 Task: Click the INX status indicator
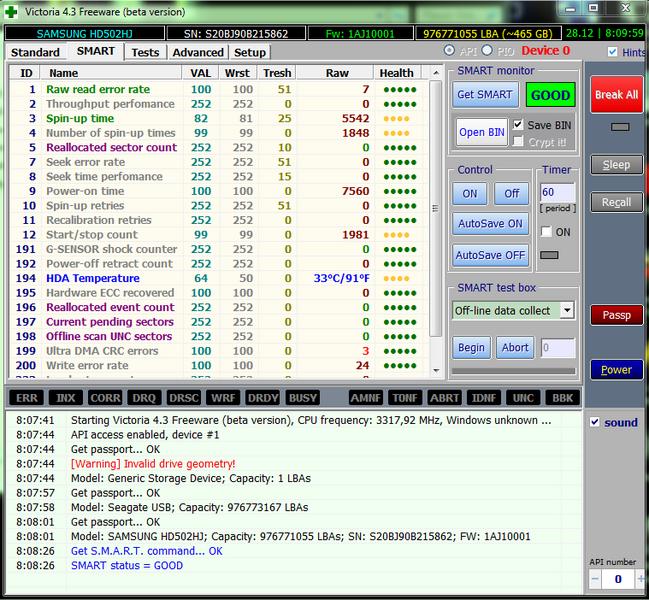click(x=66, y=398)
